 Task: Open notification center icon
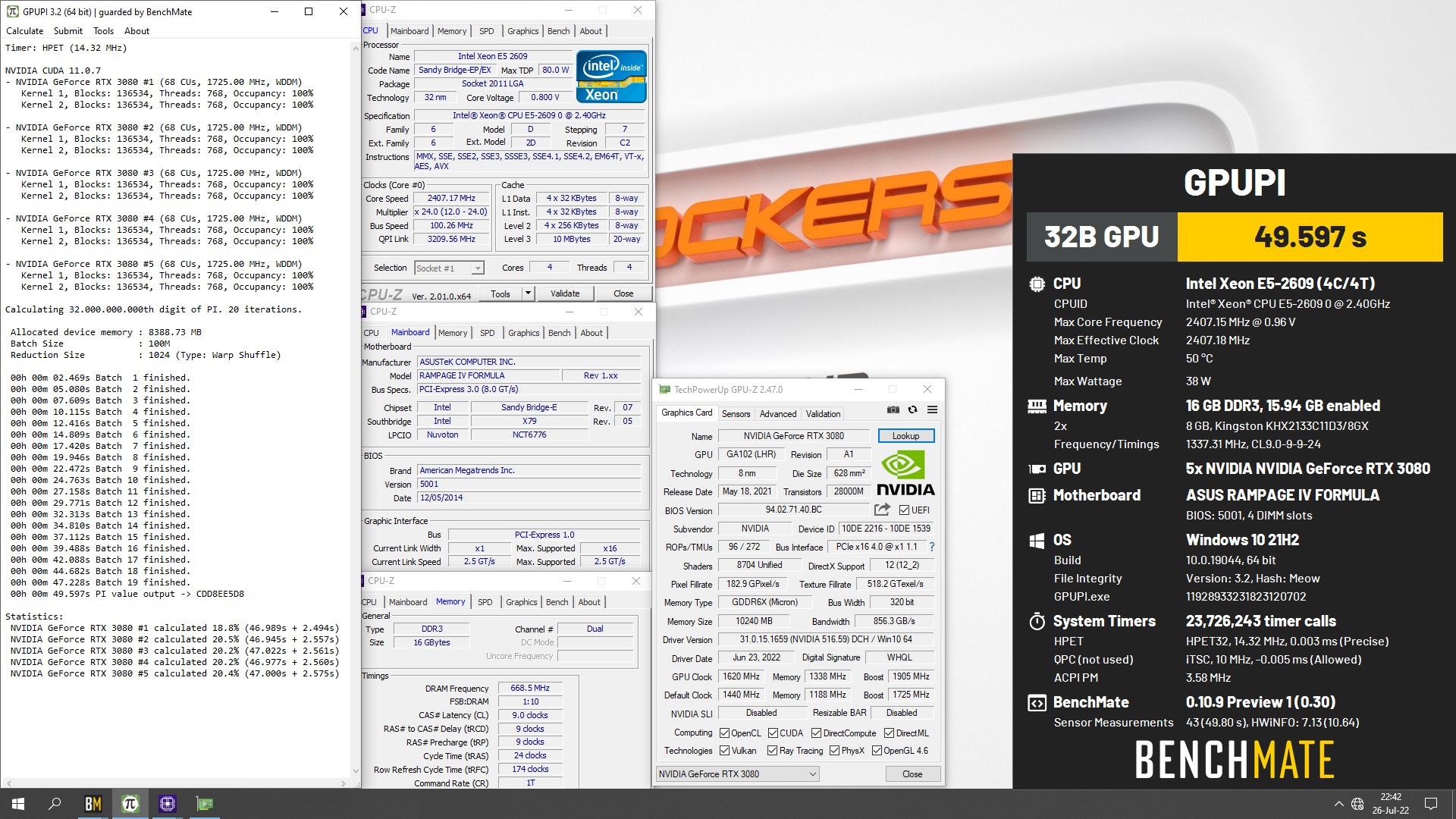click(1431, 804)
